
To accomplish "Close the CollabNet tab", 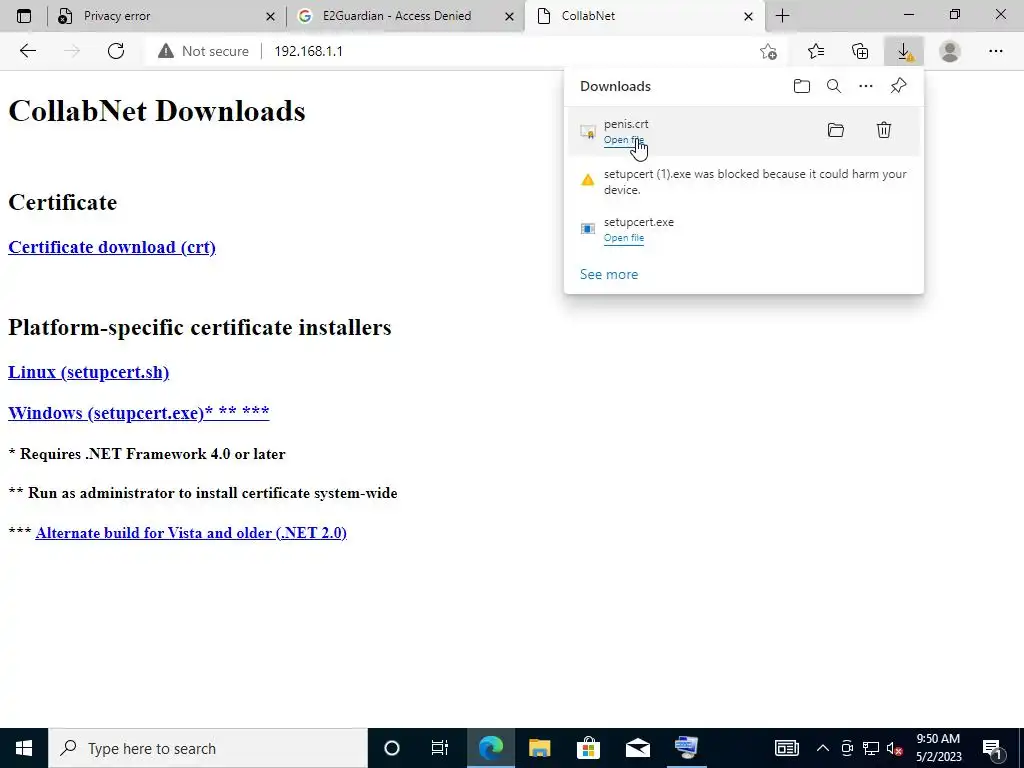I will [748, 16].
